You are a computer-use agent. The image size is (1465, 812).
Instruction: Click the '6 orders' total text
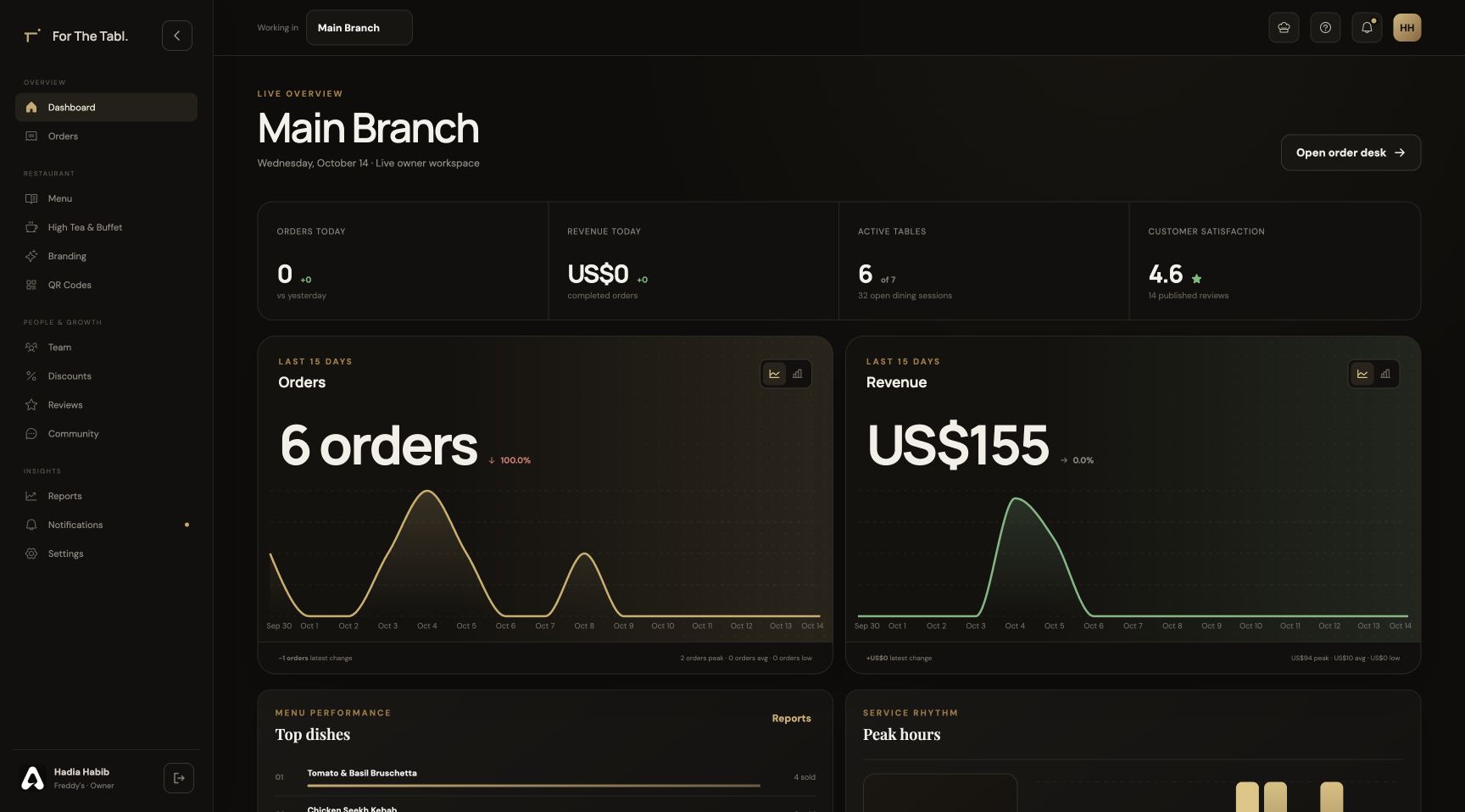click(x=378, y=446)
